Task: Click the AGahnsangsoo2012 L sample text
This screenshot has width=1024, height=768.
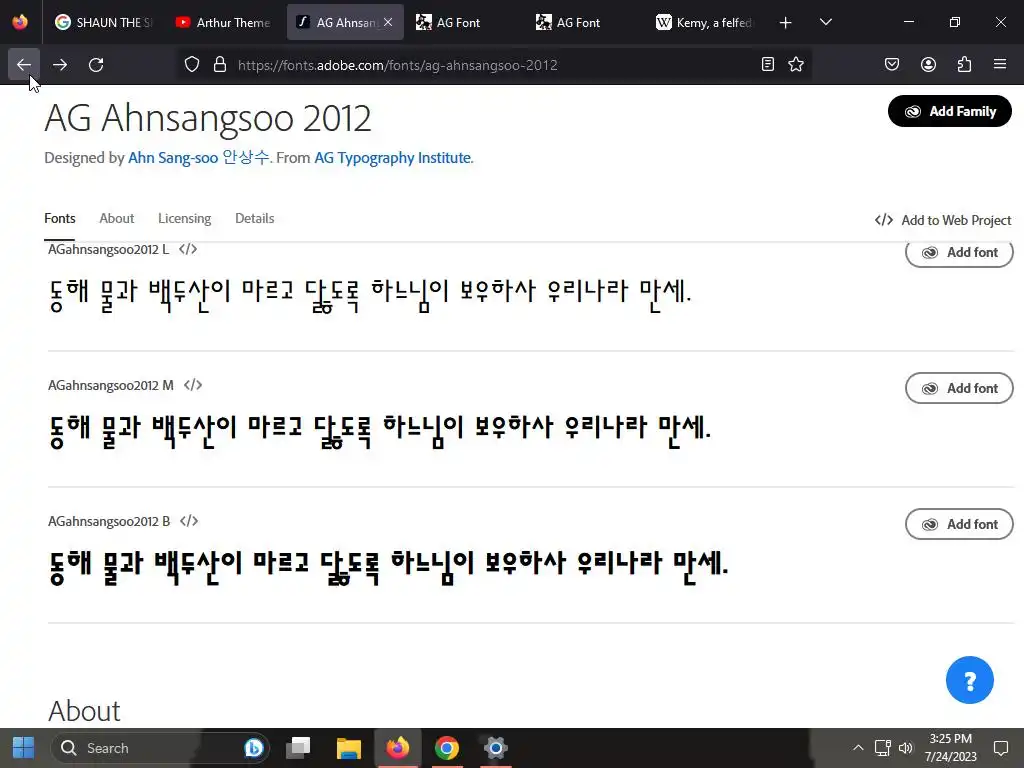Action: click(370, 295)
